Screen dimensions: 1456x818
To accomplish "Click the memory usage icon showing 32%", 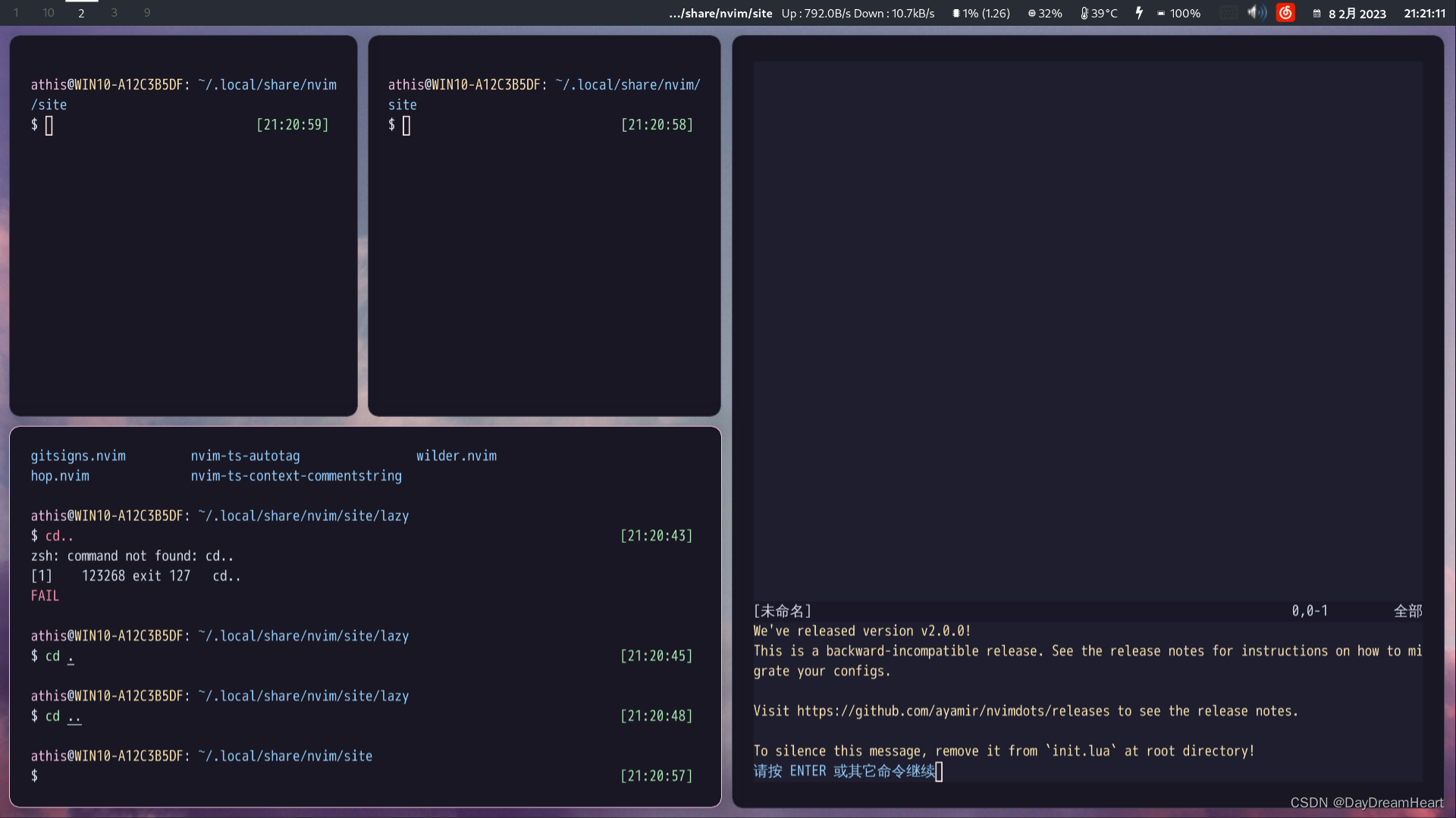I will [x=1031, y=14].
